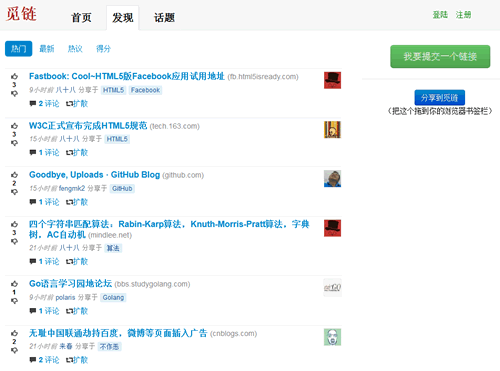Open 1 评论 on the 字符串匹配算法 post
500x371 pixels.
point(49,262)
